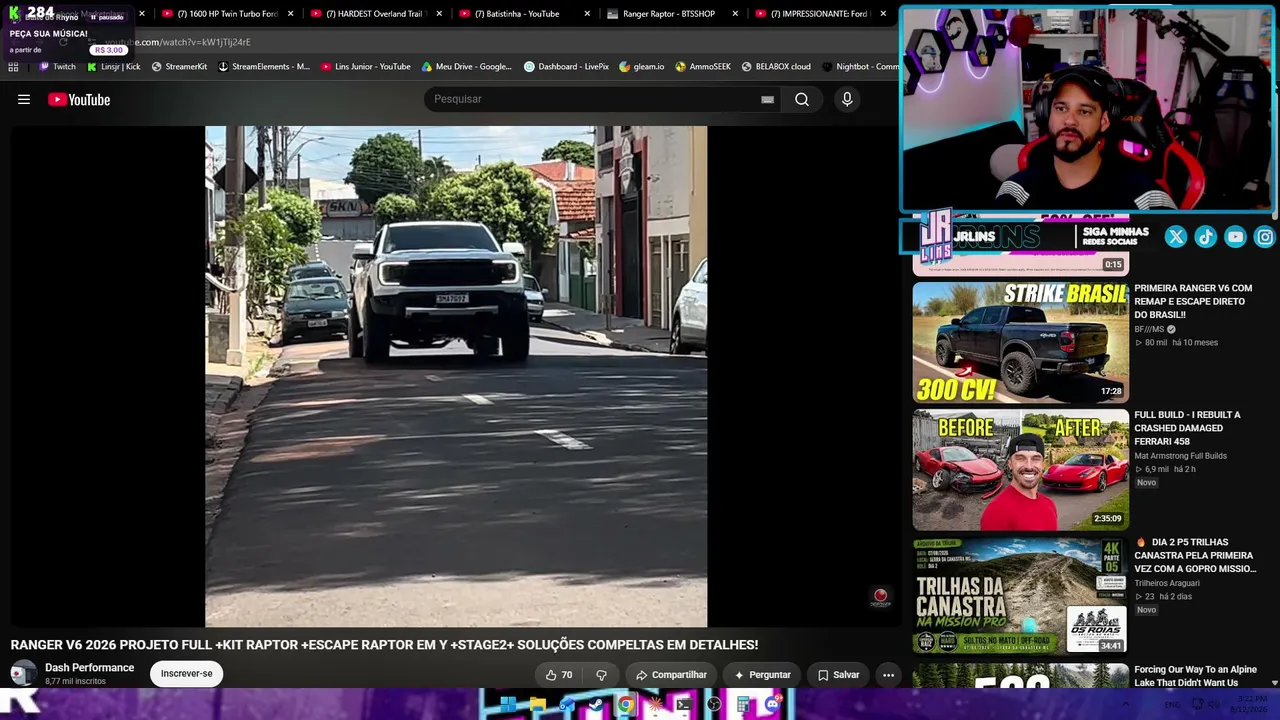This screenshot has height=720, width=1280.
Task: Open the taskbar clock and date
Action: point(1249,703)
